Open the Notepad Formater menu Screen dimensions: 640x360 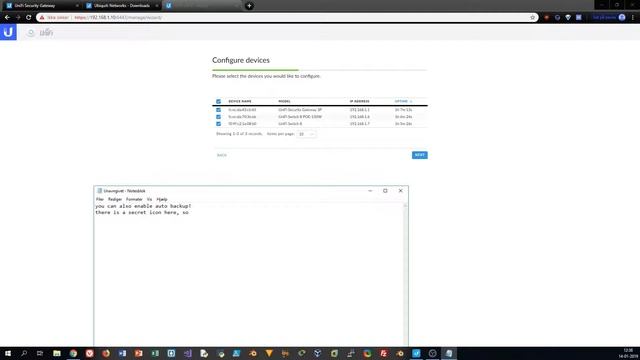coord(134,199)
